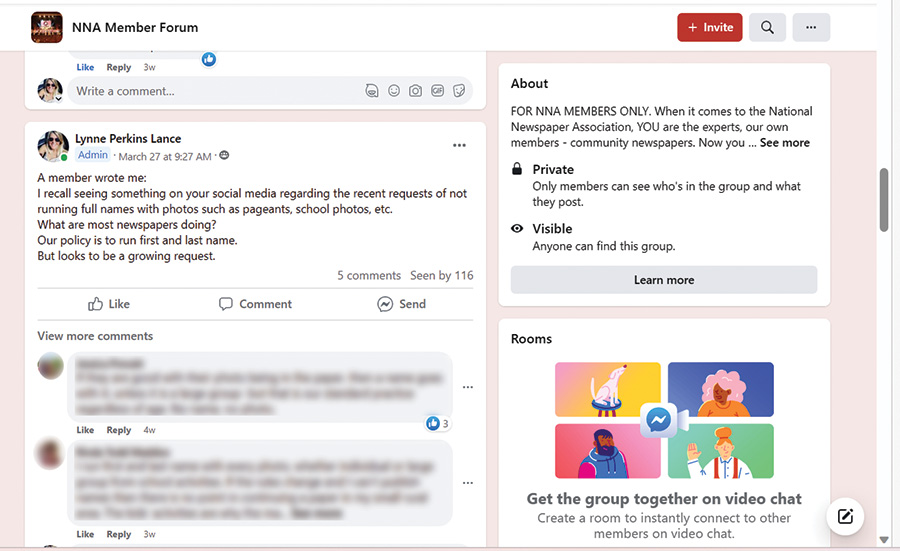The image size is (900, 551).
Task: Like Lynne Perkins Lance's post
Action: coord(108,304)
